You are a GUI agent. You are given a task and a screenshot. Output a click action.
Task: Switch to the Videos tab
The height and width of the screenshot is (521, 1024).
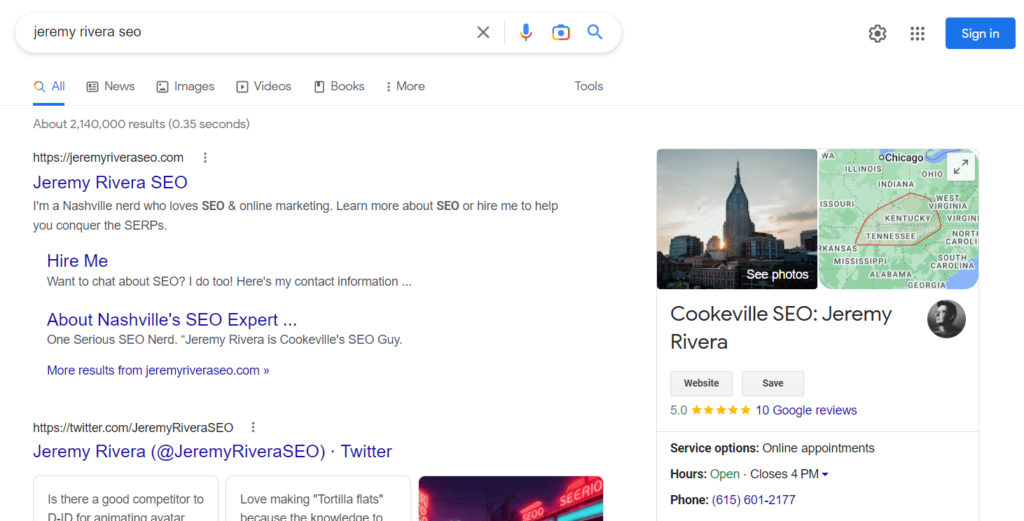pyautogui.click(x=264, y=86)
